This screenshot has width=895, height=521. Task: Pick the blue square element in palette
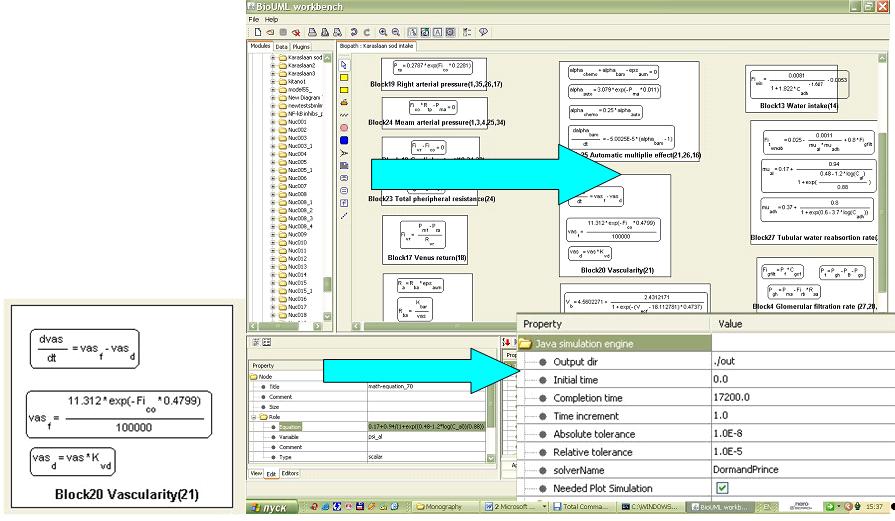(x=344, y=140)
